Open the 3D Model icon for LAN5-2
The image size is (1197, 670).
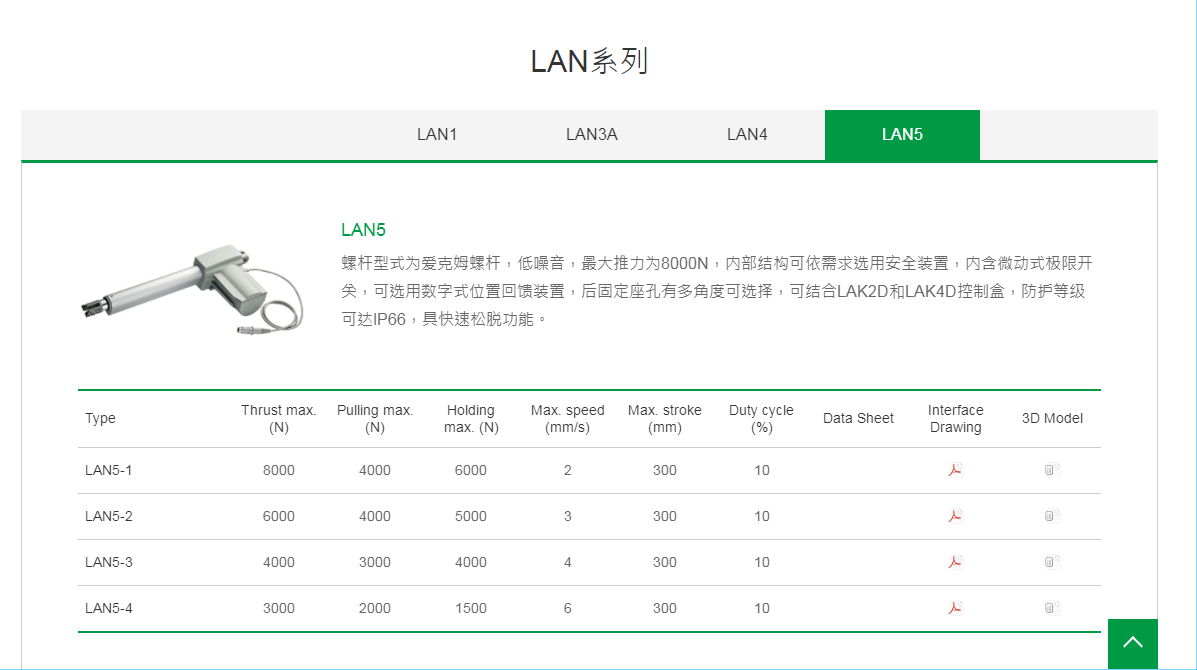1051,516
